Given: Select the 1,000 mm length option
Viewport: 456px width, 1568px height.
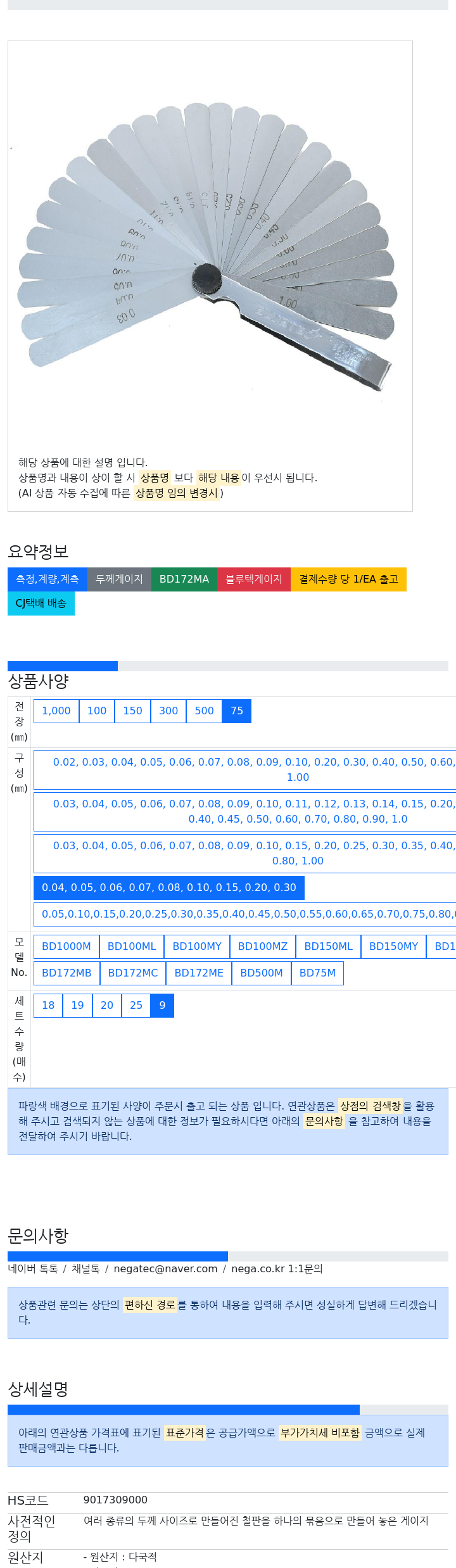Looking at the screenshot, I should (56, 711).
